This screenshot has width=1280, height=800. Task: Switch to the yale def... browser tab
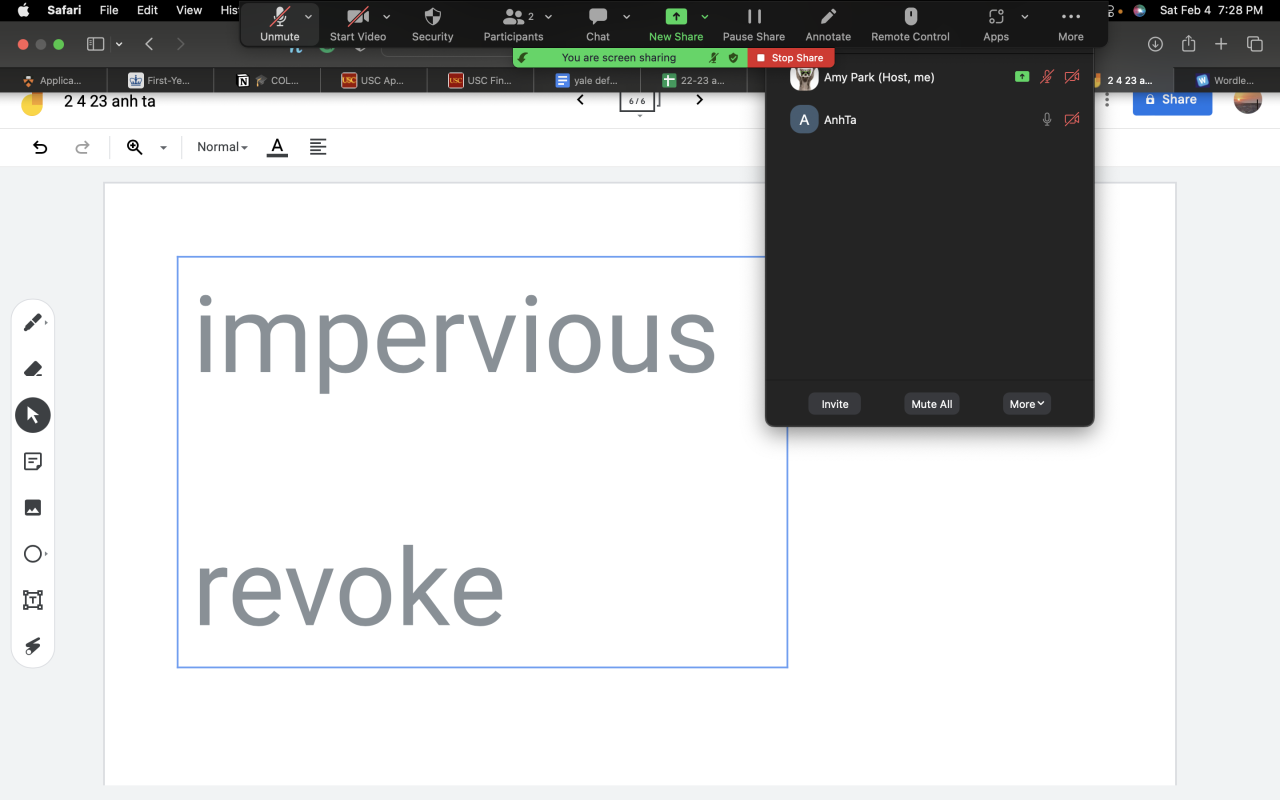click(x=587, y=80)
